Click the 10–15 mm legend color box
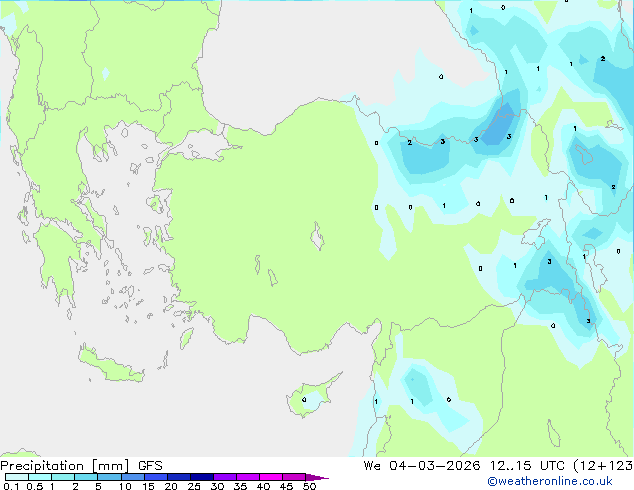The height and width of the screenshot is (490, 634). (x=132, y=477)
